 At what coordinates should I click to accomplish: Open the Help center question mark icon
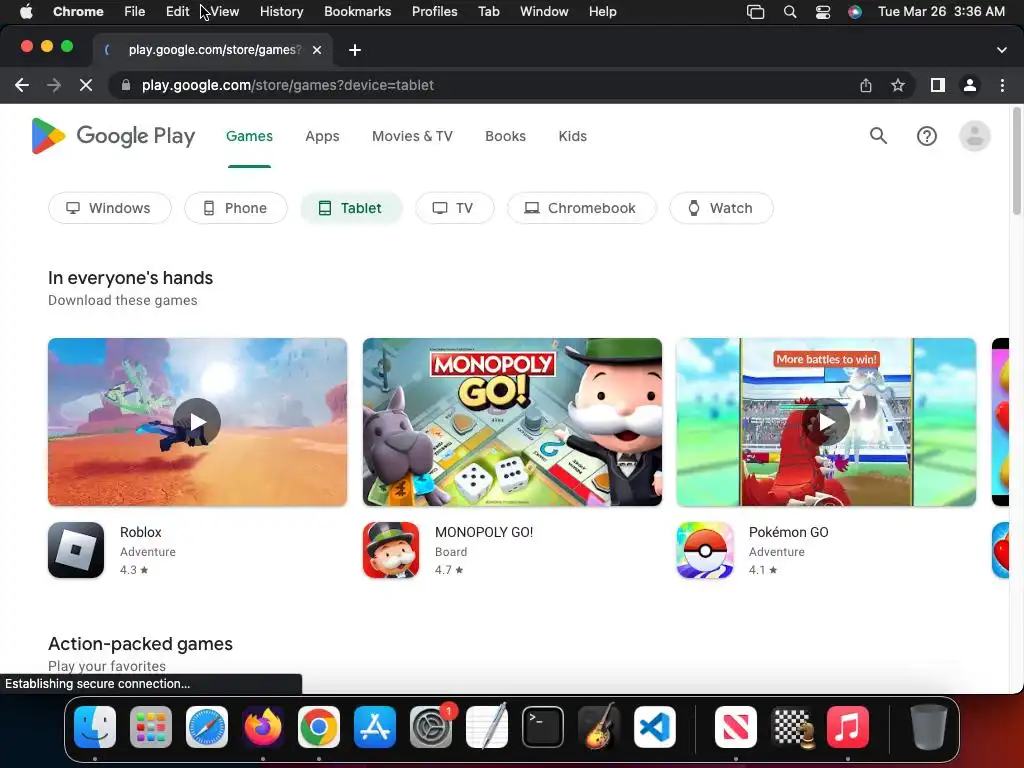pos(927,136)
